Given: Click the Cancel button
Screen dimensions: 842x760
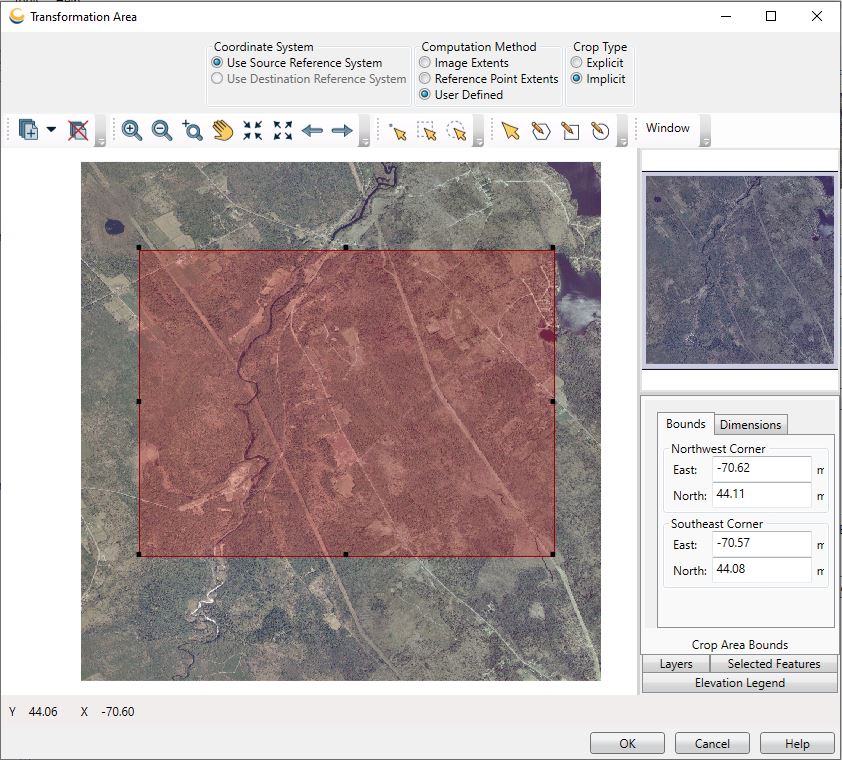Looking at the screenshot, I should [x=712, y=744].
